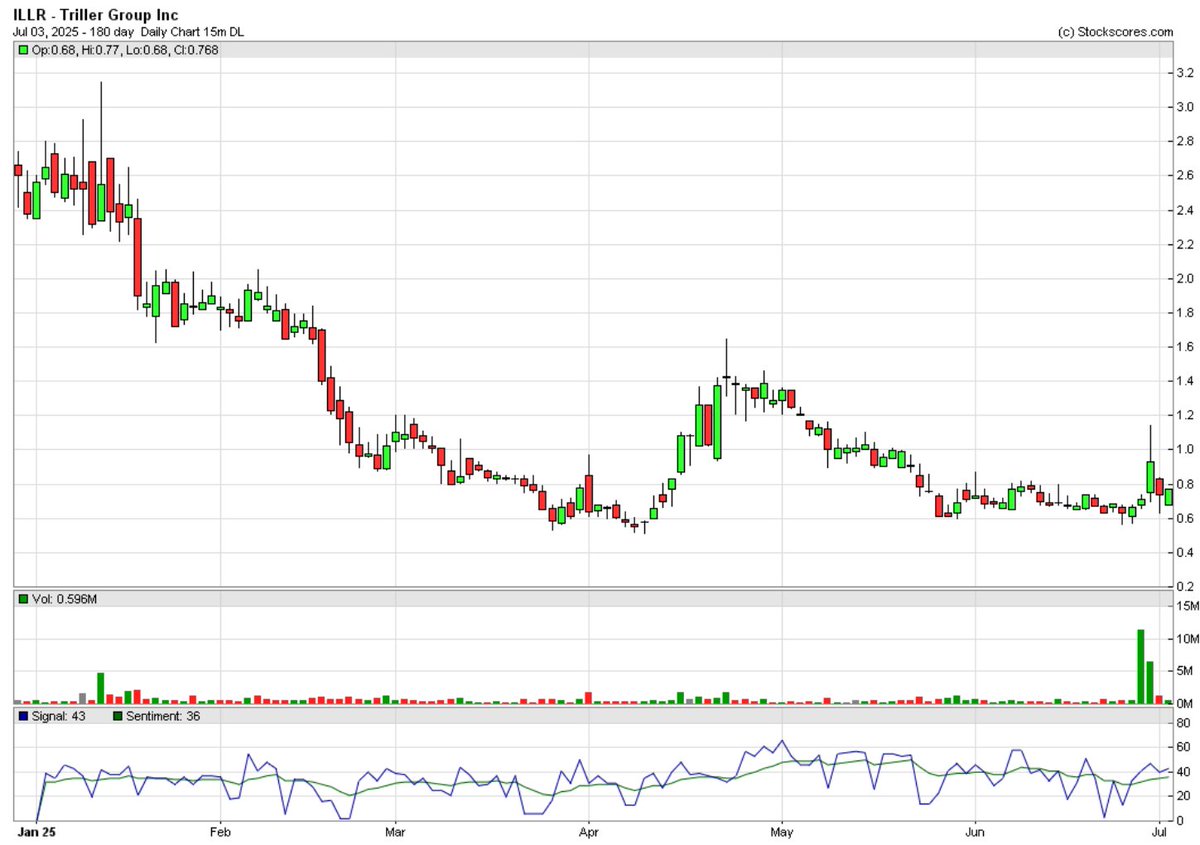This screenshot has width=1200, height=845.
Task: Click the 'Jun' date axis label
Action: (976, 831)
